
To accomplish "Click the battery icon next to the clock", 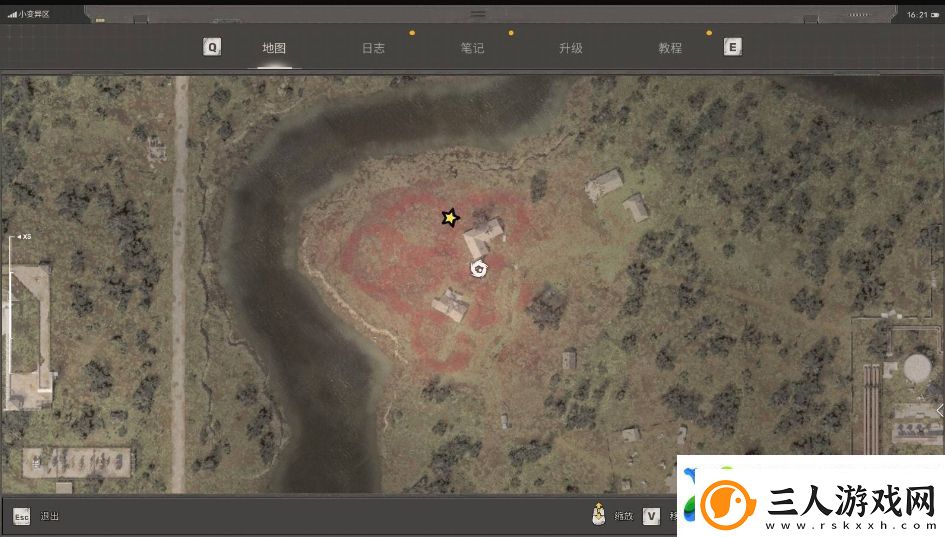I will (935, 15).
